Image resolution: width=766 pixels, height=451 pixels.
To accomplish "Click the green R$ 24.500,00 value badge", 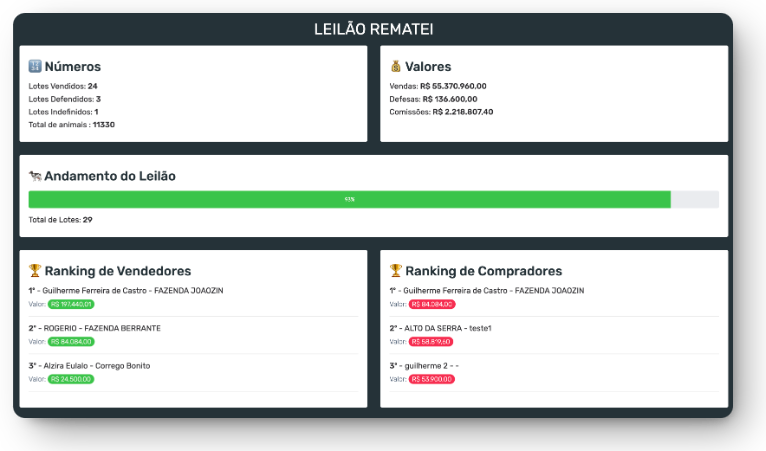I will pos(70,380).
